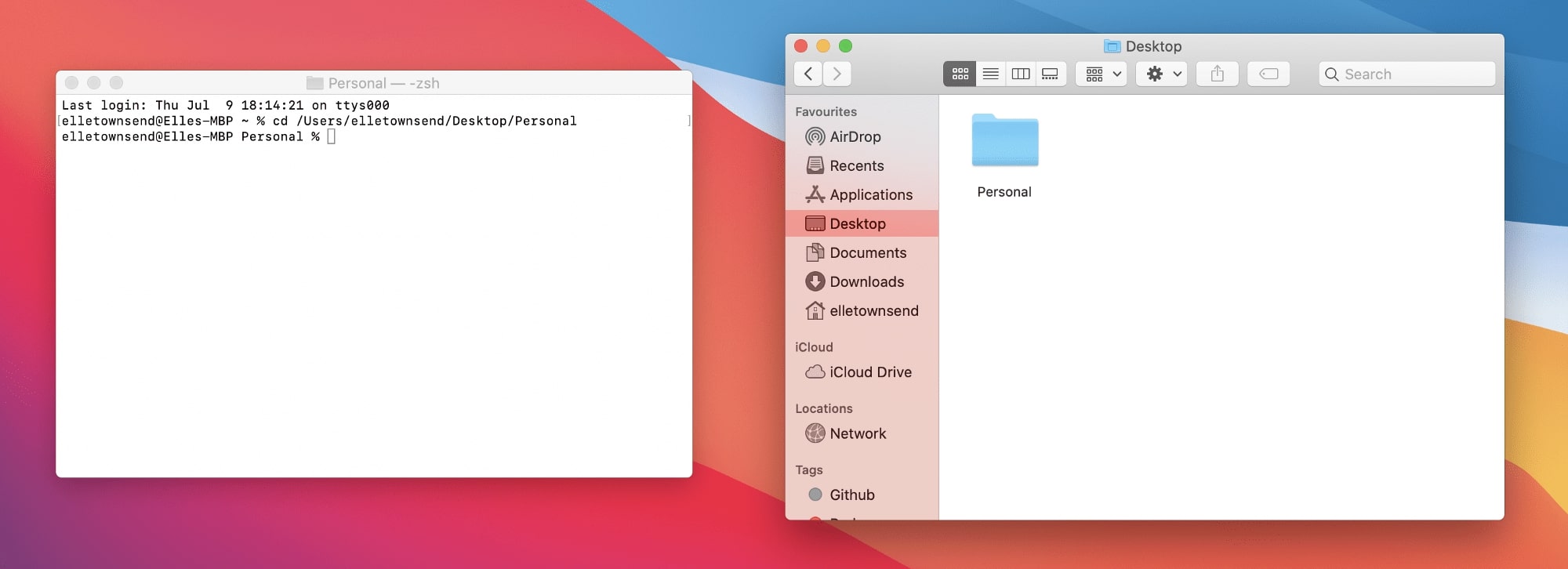Open iCloud Drive in sidebar
Viewport: 1568px width, 569px height.
[862, 371]
